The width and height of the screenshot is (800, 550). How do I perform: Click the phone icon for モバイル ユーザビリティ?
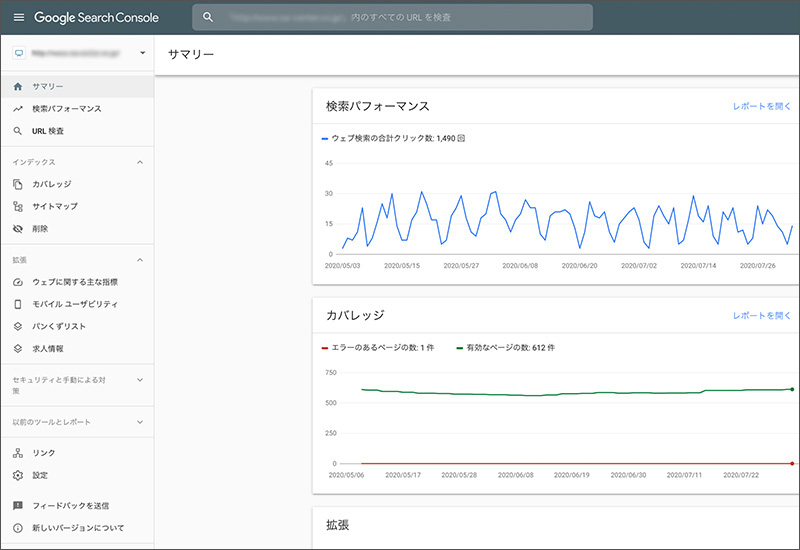[x=18, y=304]
